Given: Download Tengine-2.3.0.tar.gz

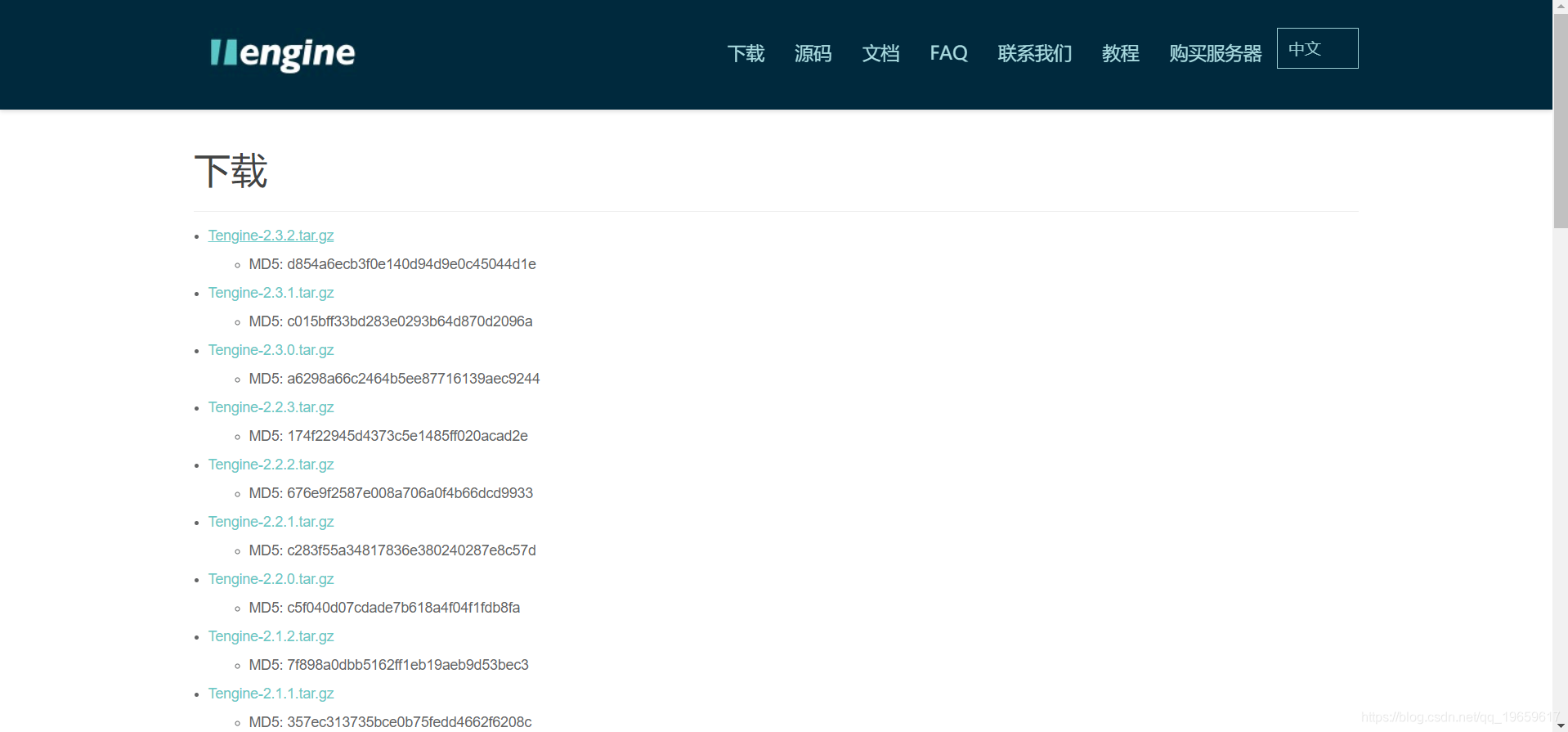Looking at the screenshot, I should coord(271,350).
